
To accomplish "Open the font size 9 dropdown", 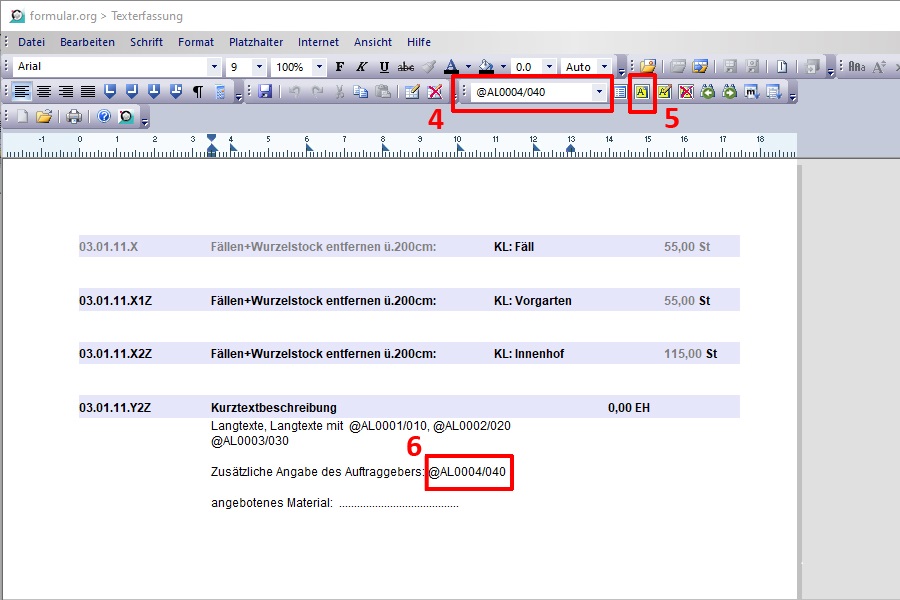I will pos(259,67).
